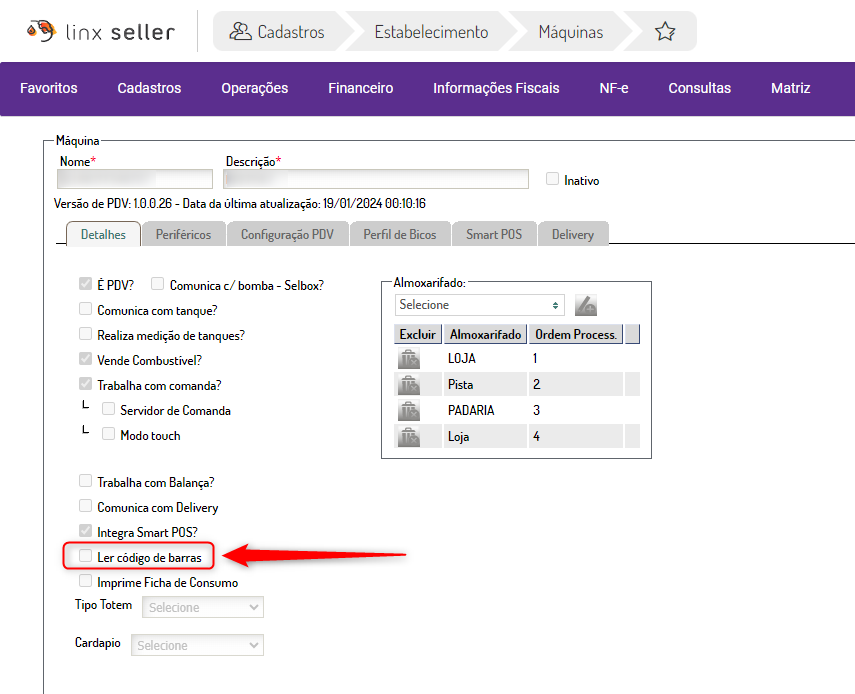
Task: Delete the PADARIA warehouse row
Action: [x=409, y=411]
